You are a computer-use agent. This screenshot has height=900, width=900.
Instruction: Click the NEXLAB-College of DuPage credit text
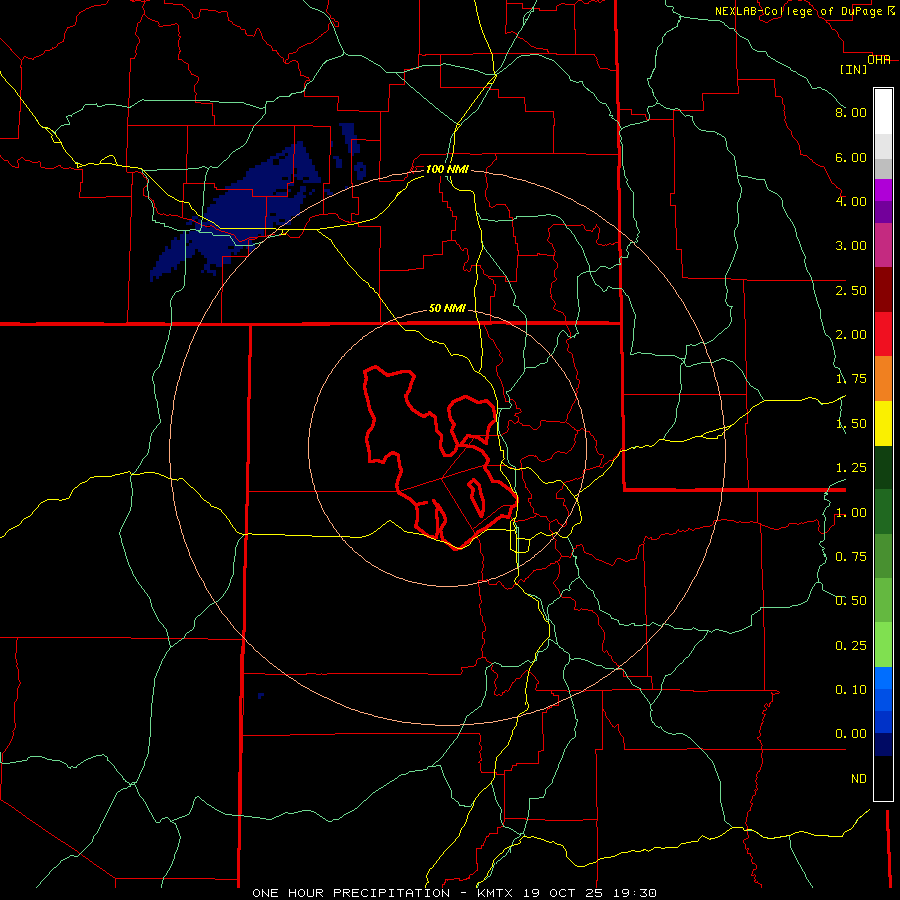coord(800,11)
